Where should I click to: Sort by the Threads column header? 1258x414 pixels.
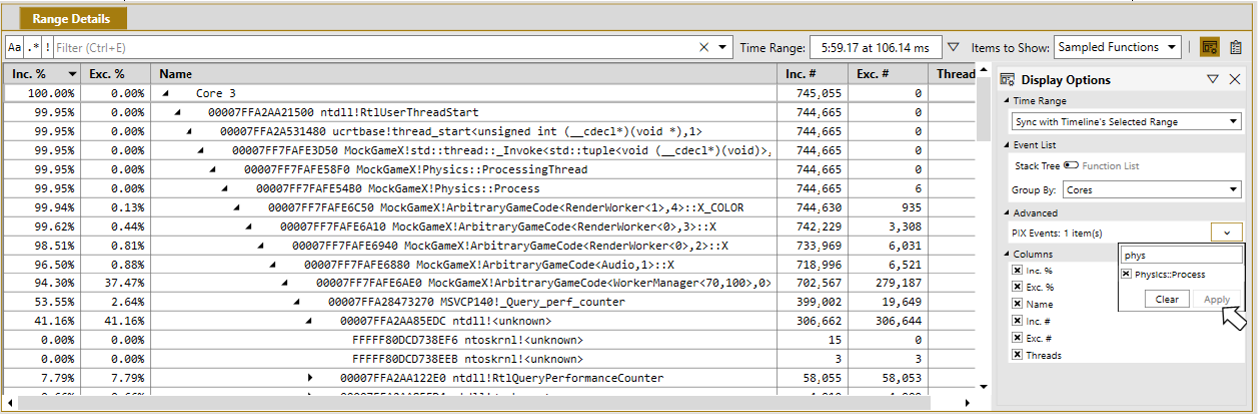pyautogui.click(x=954, y=74)
